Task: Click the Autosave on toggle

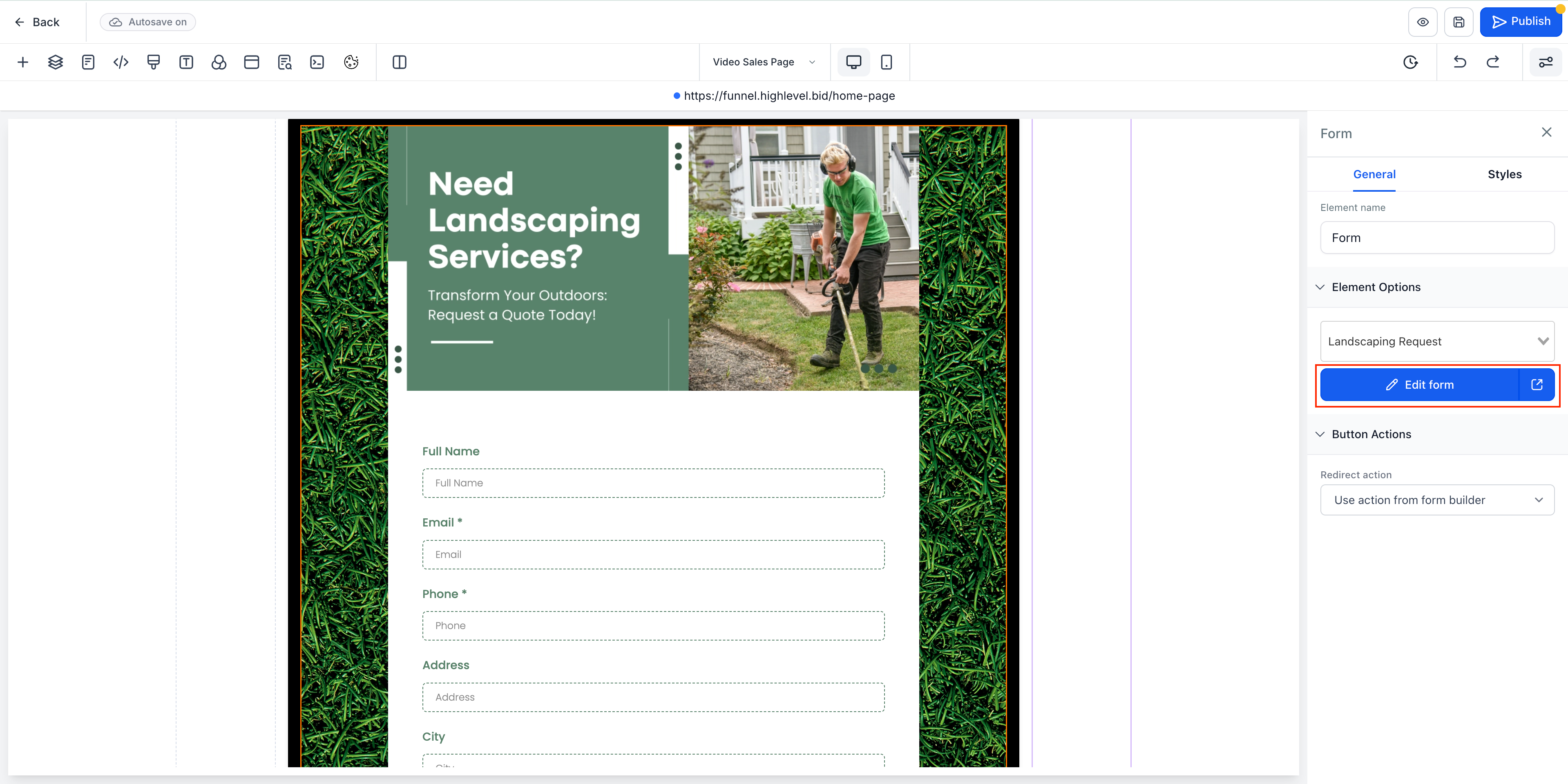Action: 147,21
